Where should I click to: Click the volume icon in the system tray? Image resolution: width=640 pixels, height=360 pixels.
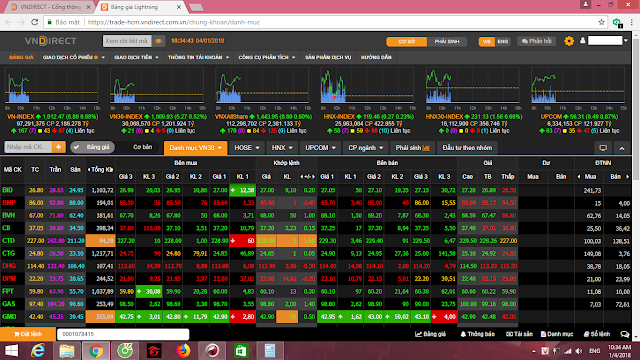[x=579, y=351]
